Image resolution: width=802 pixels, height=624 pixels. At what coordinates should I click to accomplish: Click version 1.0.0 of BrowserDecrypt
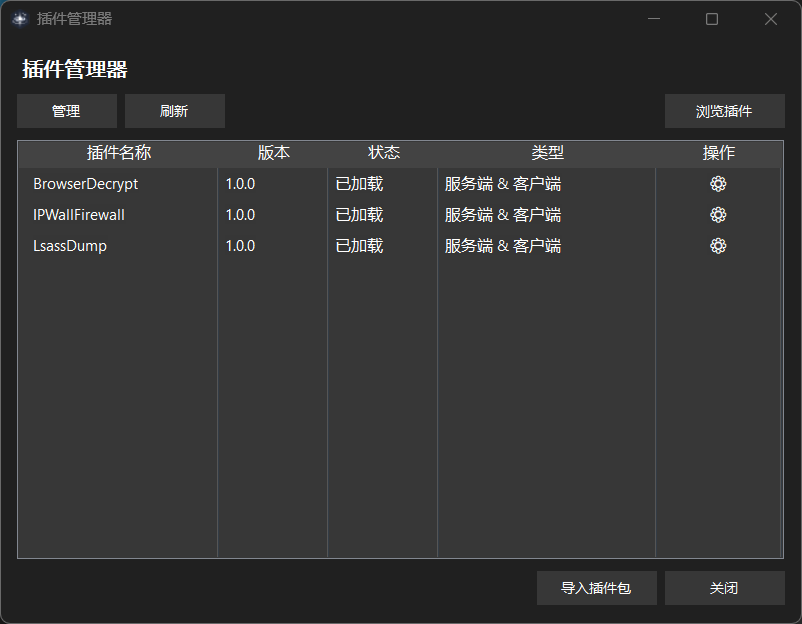coord(240,184)
